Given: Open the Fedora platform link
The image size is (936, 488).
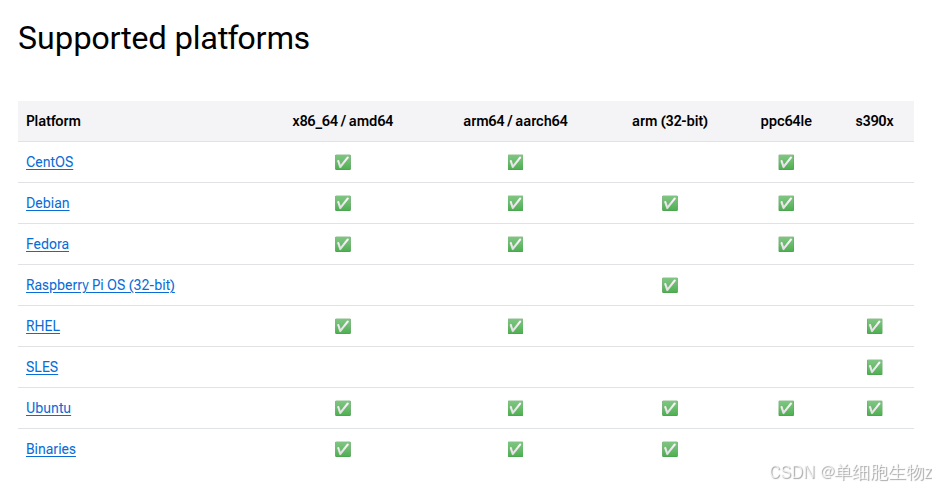Looking at the screenshot, I should click(47, 244).
